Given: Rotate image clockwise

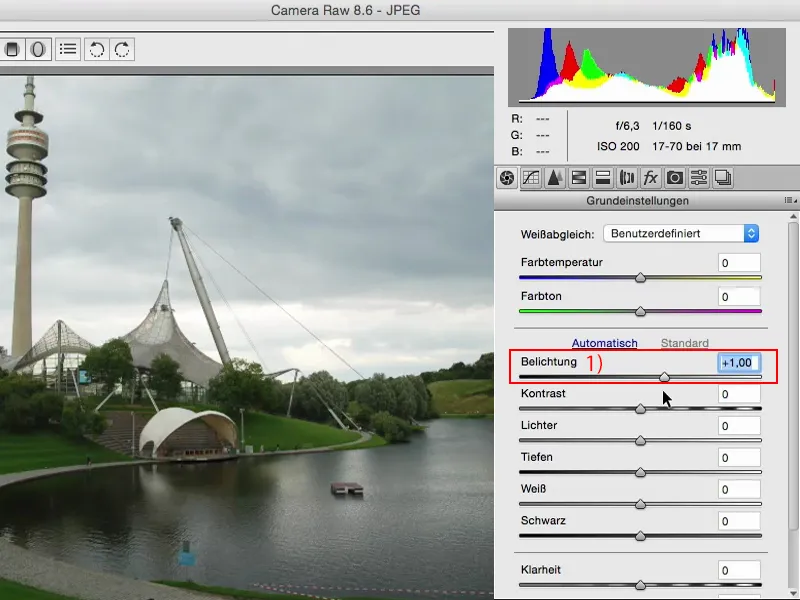Looking at the screenshot, I should pos(122,49).
